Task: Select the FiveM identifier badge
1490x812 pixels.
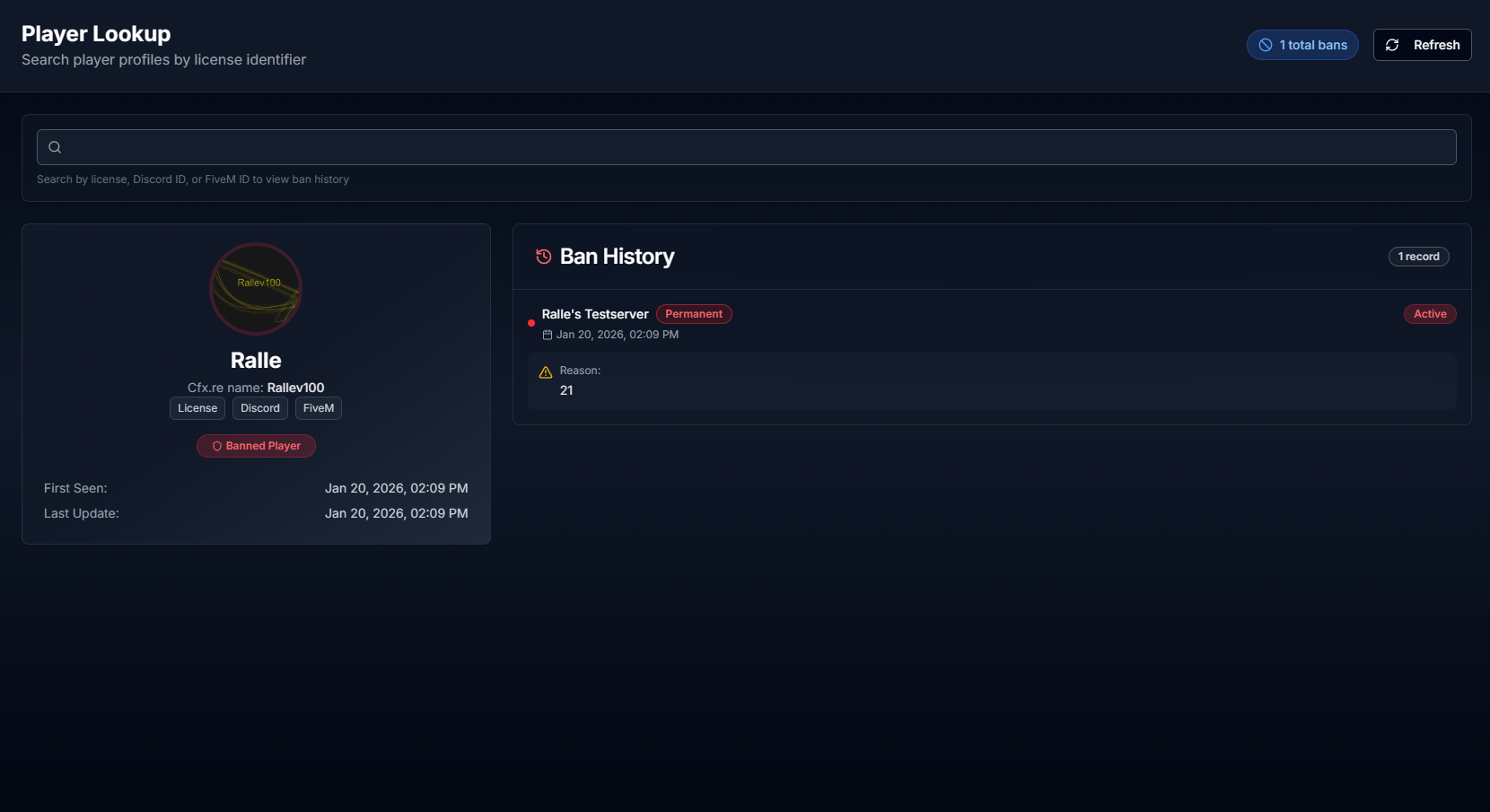Action: pos(319,408)
